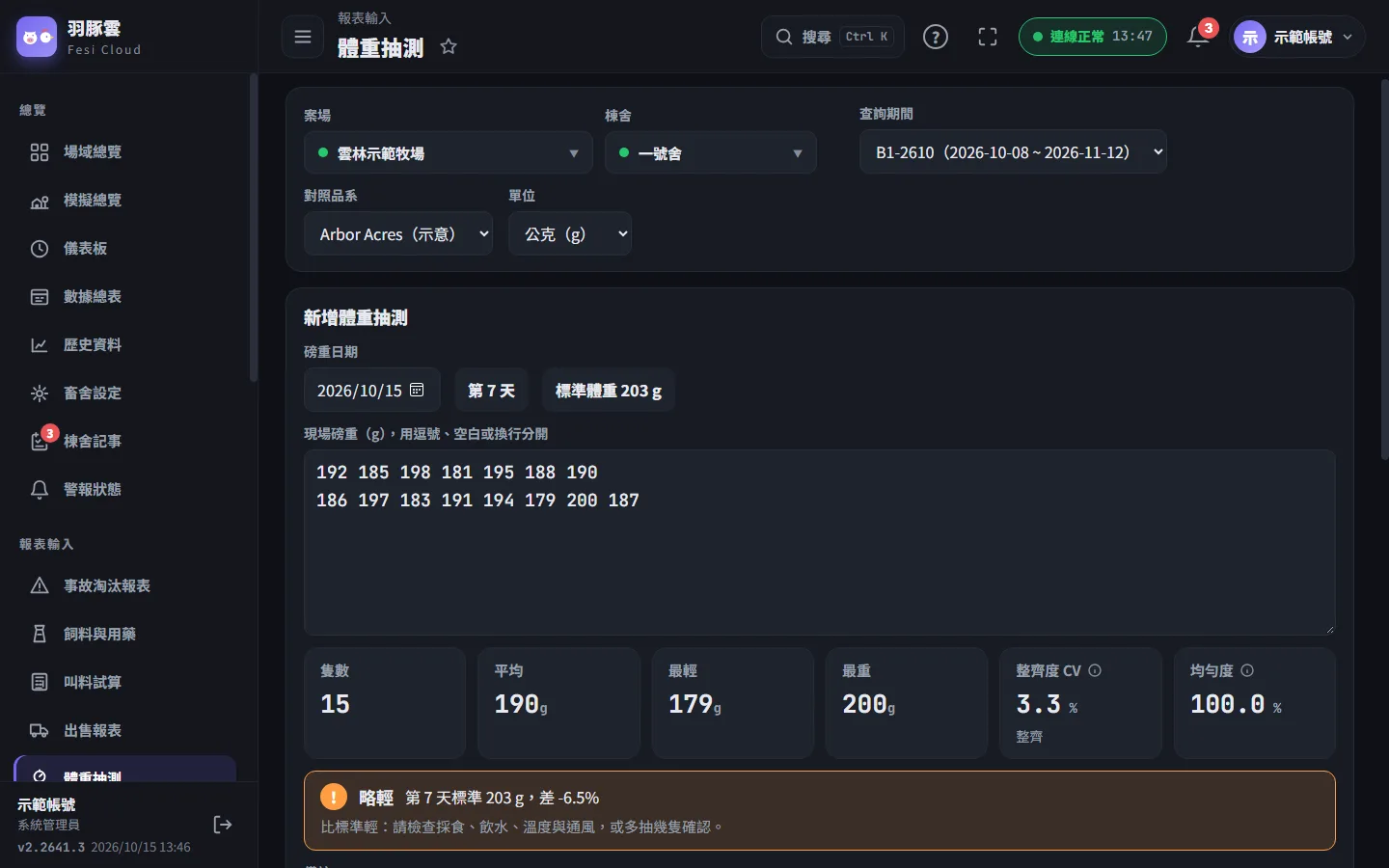
Task: Open 事故淘汰報表
Action: pos(126,585)
